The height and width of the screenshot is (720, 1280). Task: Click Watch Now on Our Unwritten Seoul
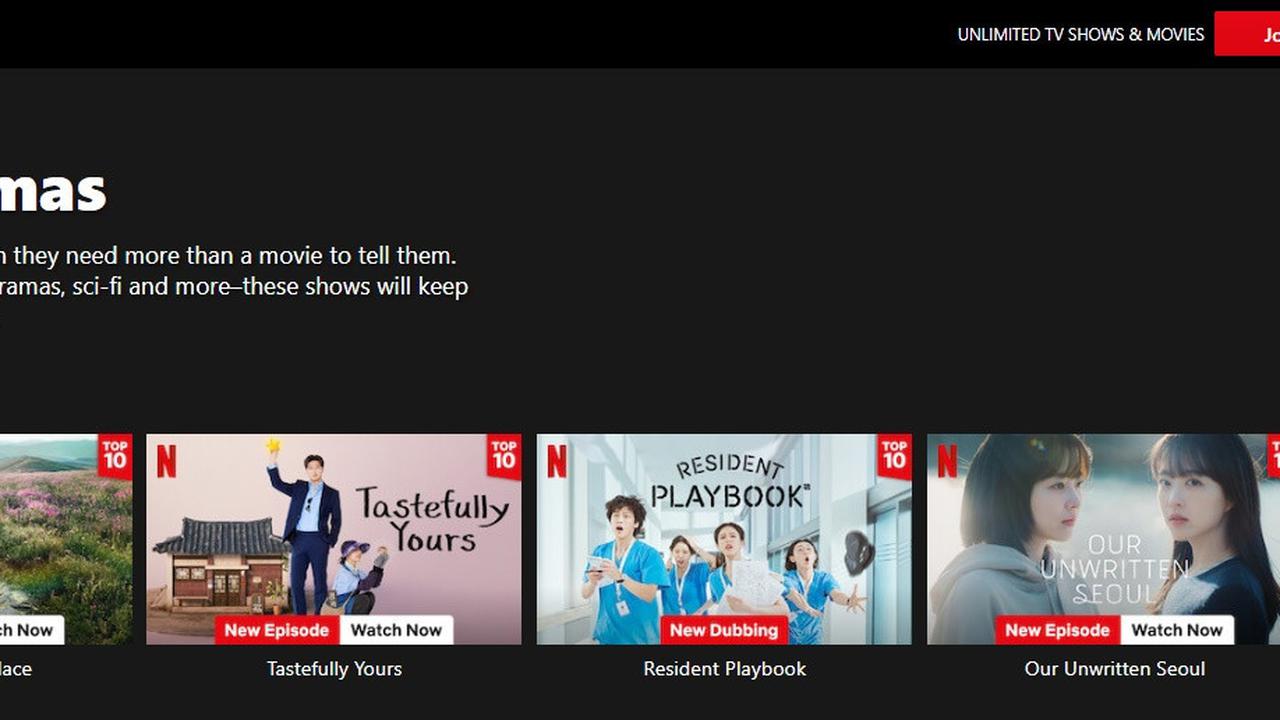(x=1177, y=630)
